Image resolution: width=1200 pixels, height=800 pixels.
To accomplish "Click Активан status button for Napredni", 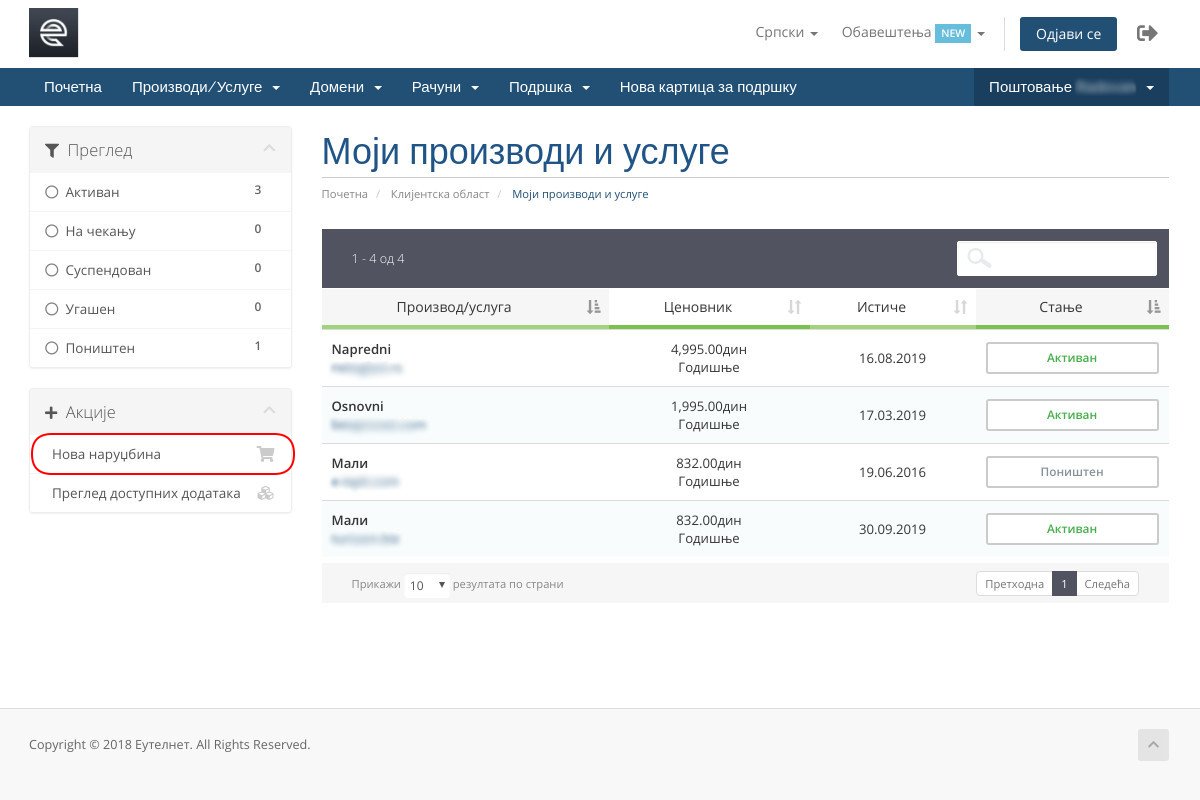I will pyautogui.click(x=1072, y=358).
